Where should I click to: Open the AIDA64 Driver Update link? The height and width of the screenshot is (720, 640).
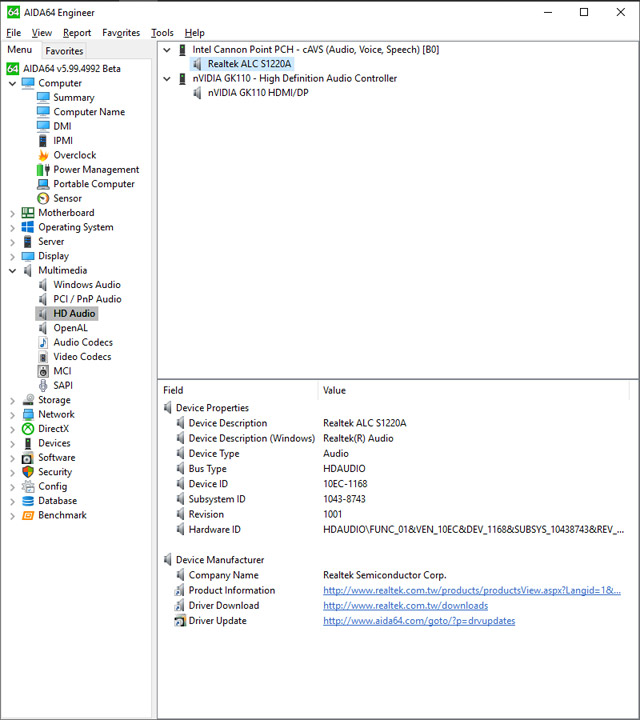(x=419, y=620)
